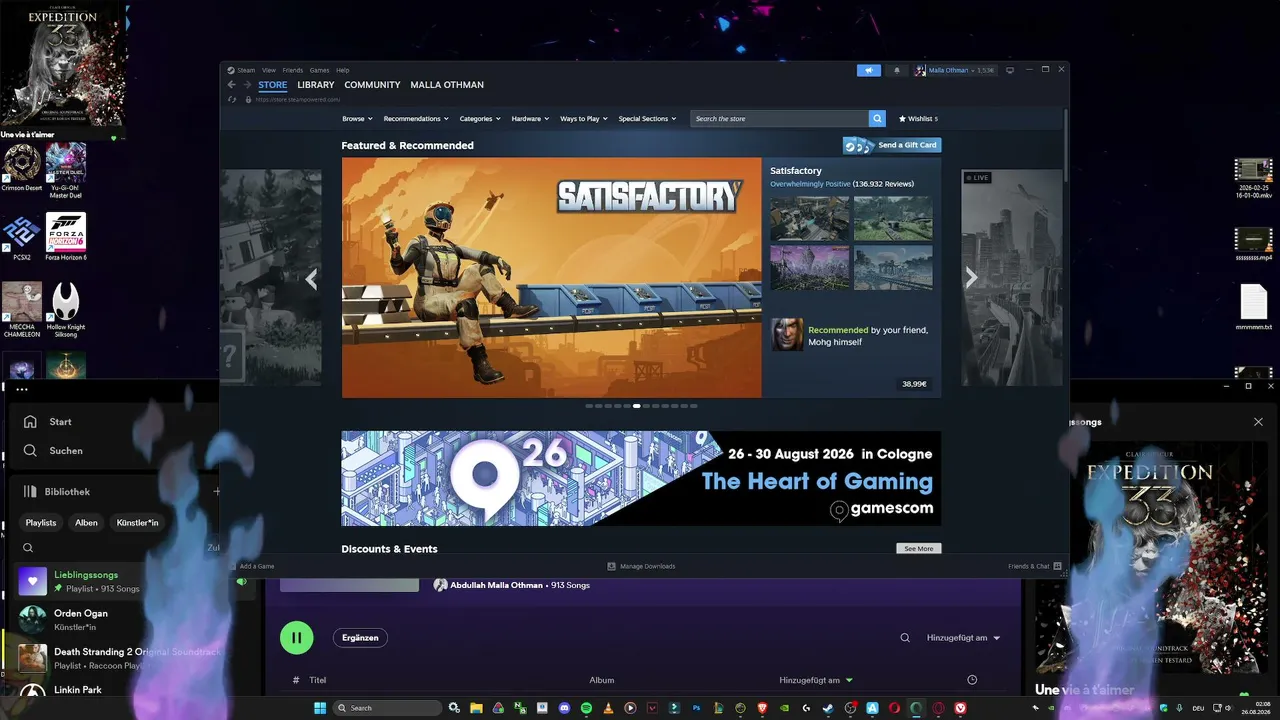Open the Categories dropdown

point(480,119)
